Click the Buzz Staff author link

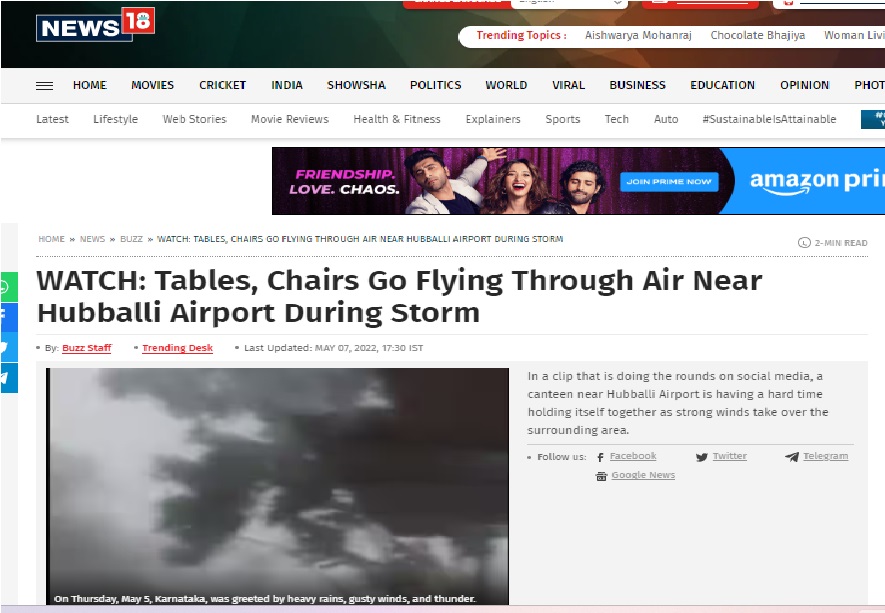point(87,348)
